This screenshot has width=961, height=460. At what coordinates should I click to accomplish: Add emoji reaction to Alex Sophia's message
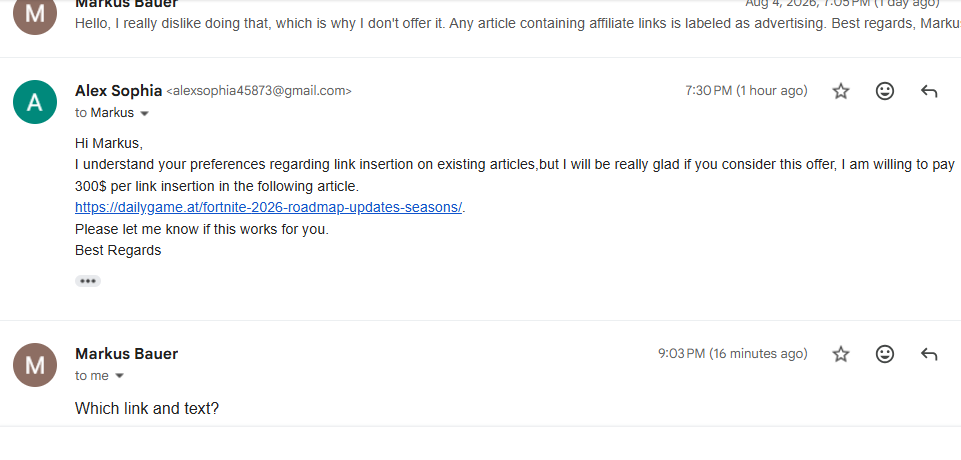coord(884,91)
